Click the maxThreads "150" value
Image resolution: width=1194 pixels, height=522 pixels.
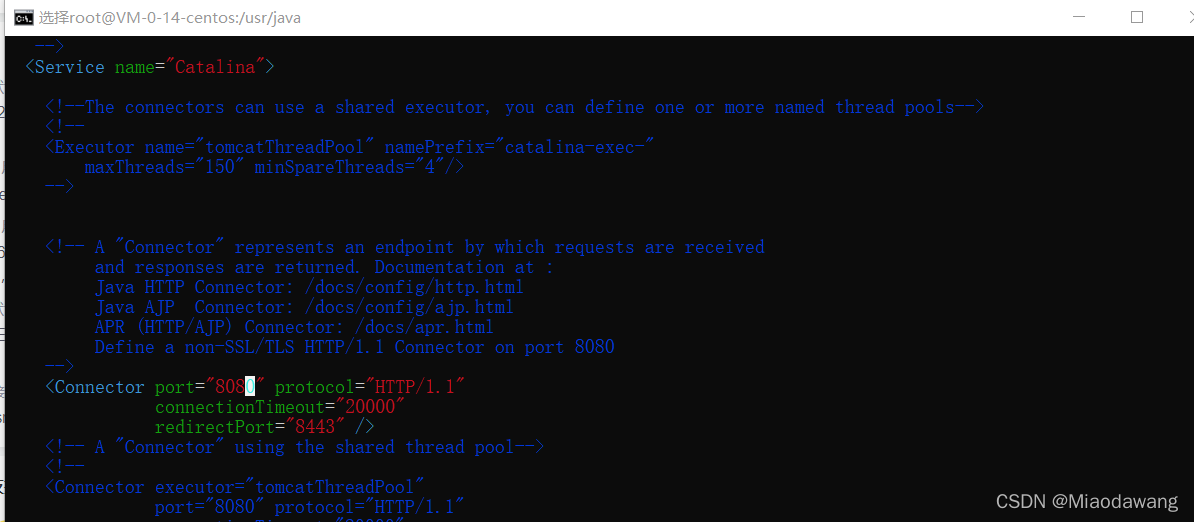coord(220,167)
